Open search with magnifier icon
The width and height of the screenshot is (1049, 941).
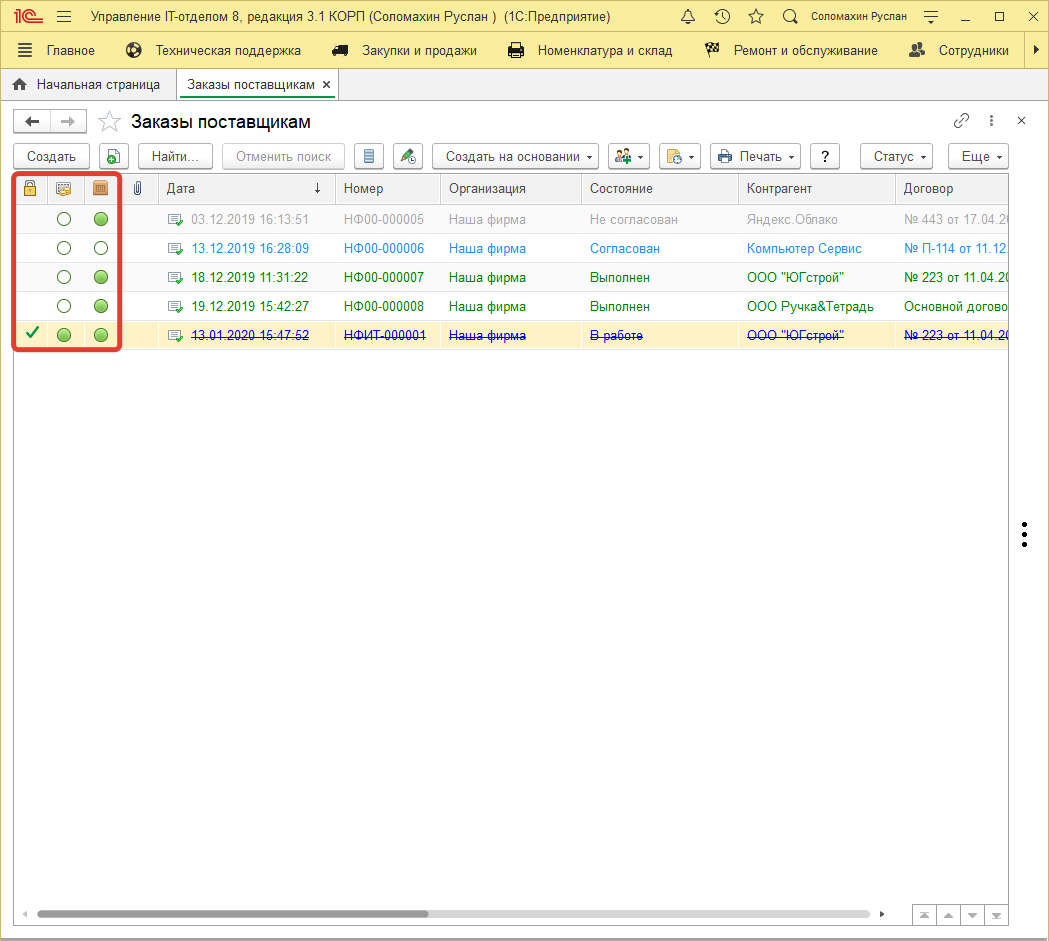pyautogui.click(x=790, y=17)
